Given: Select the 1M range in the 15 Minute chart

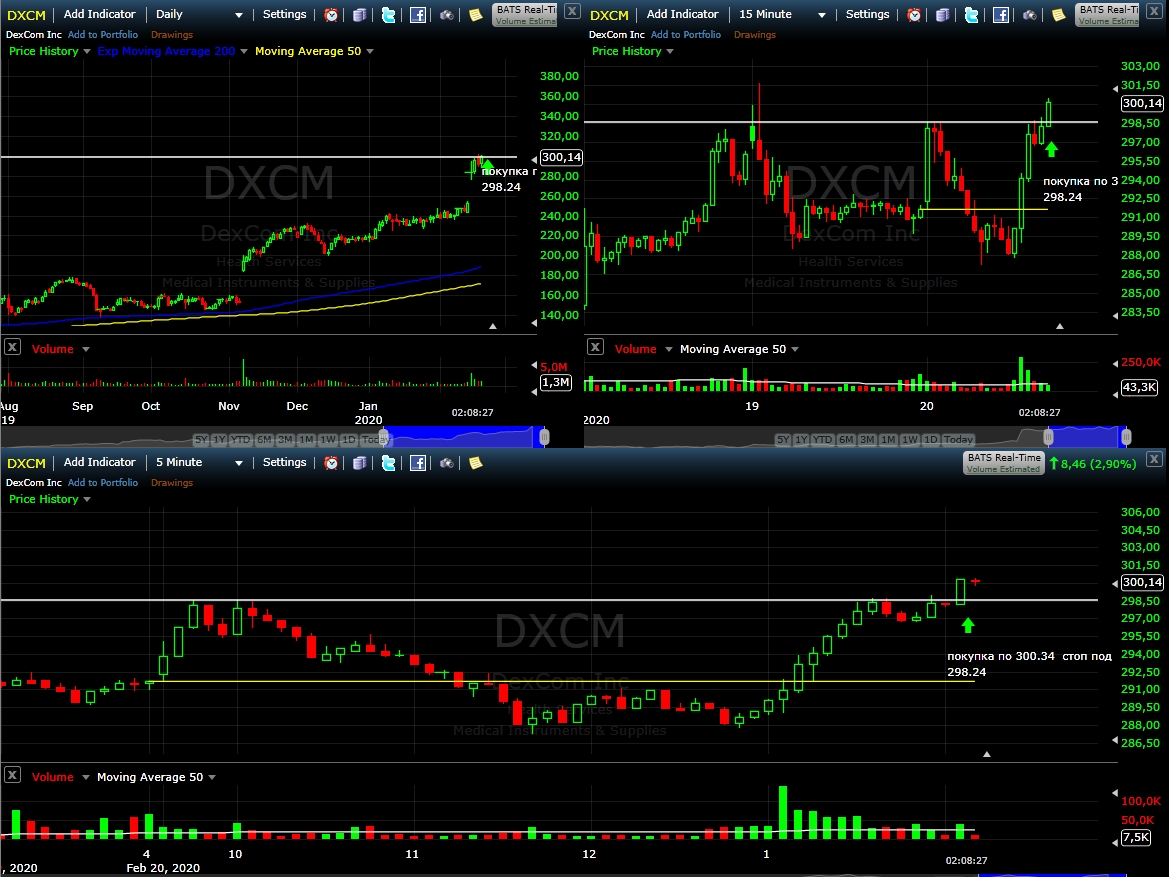Looking at the screenshot, I should [888, 439].
